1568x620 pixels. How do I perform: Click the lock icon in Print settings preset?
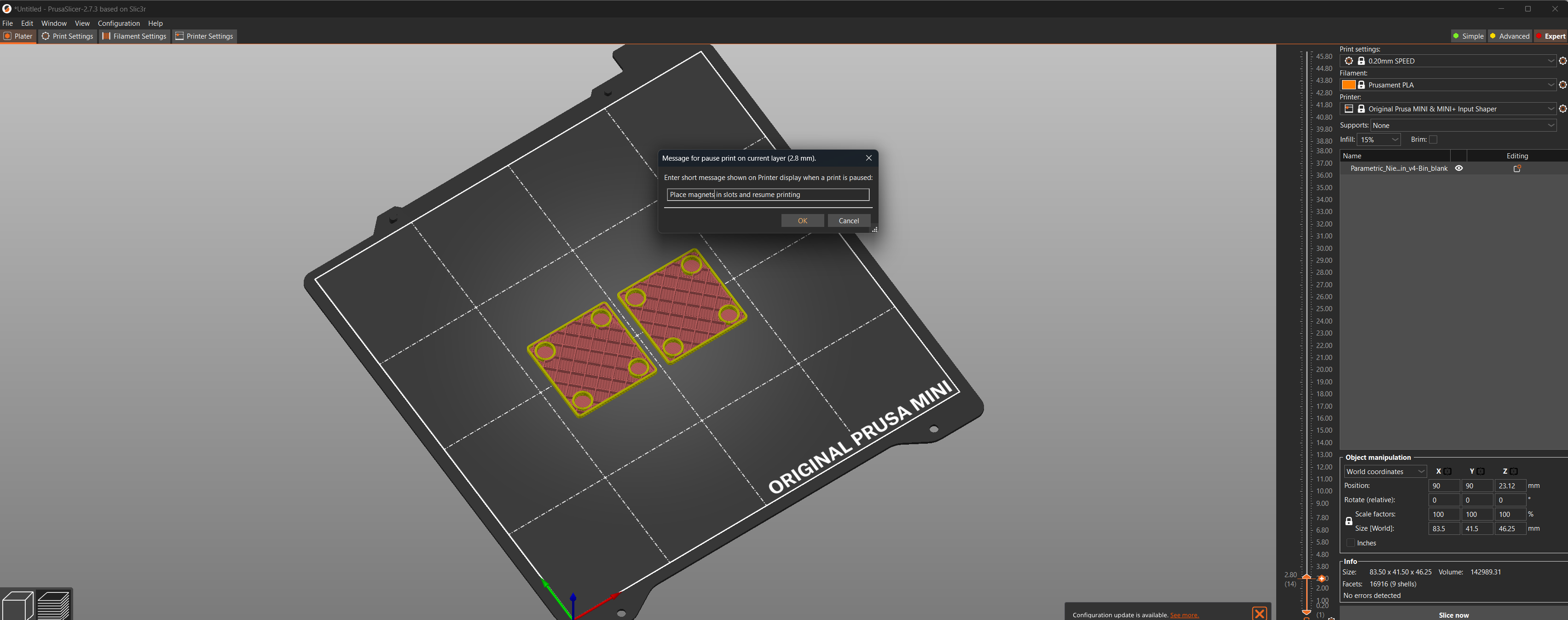(x=1361, y=61)
